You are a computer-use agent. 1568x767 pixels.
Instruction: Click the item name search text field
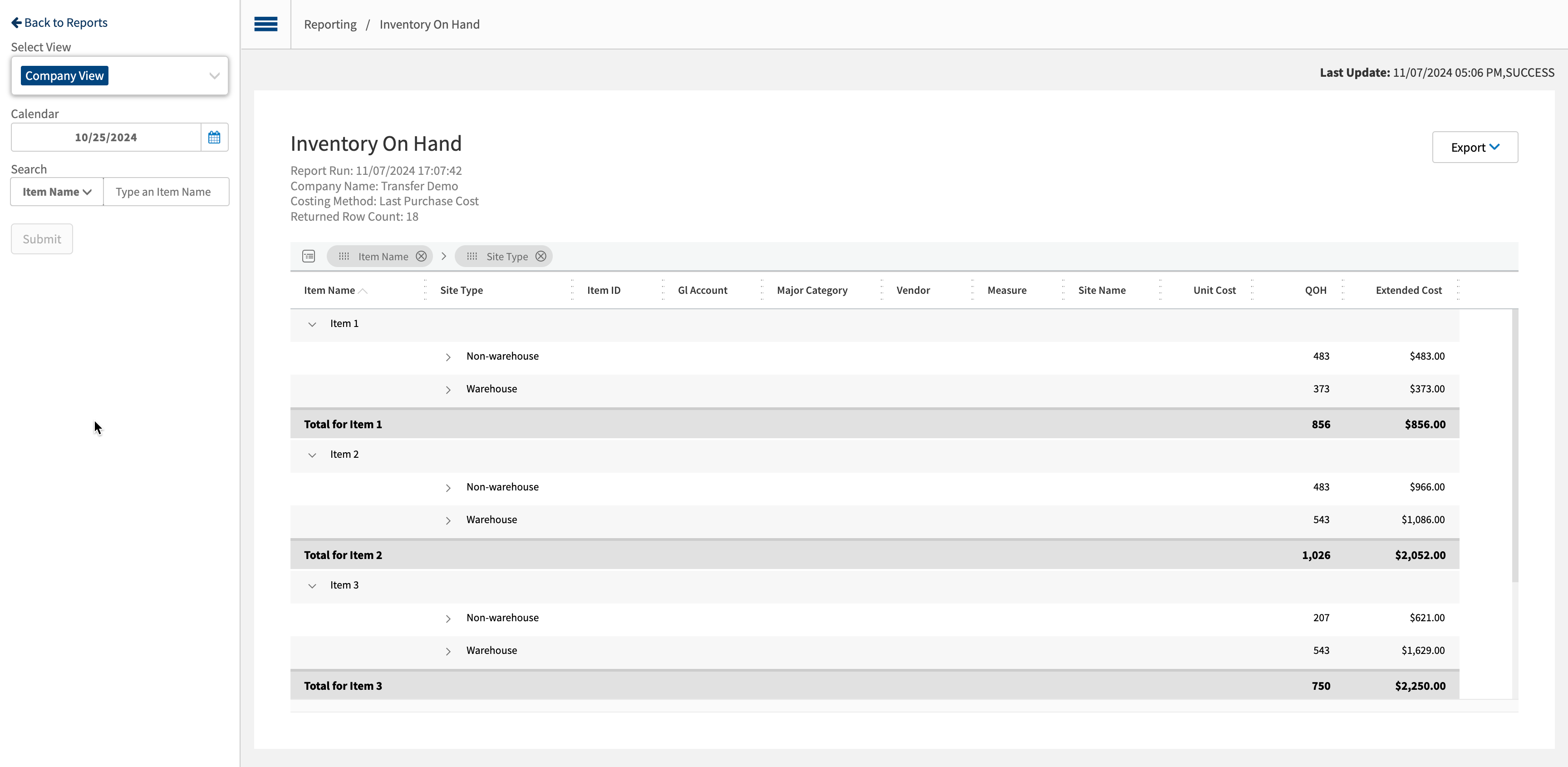click(166, 191)
